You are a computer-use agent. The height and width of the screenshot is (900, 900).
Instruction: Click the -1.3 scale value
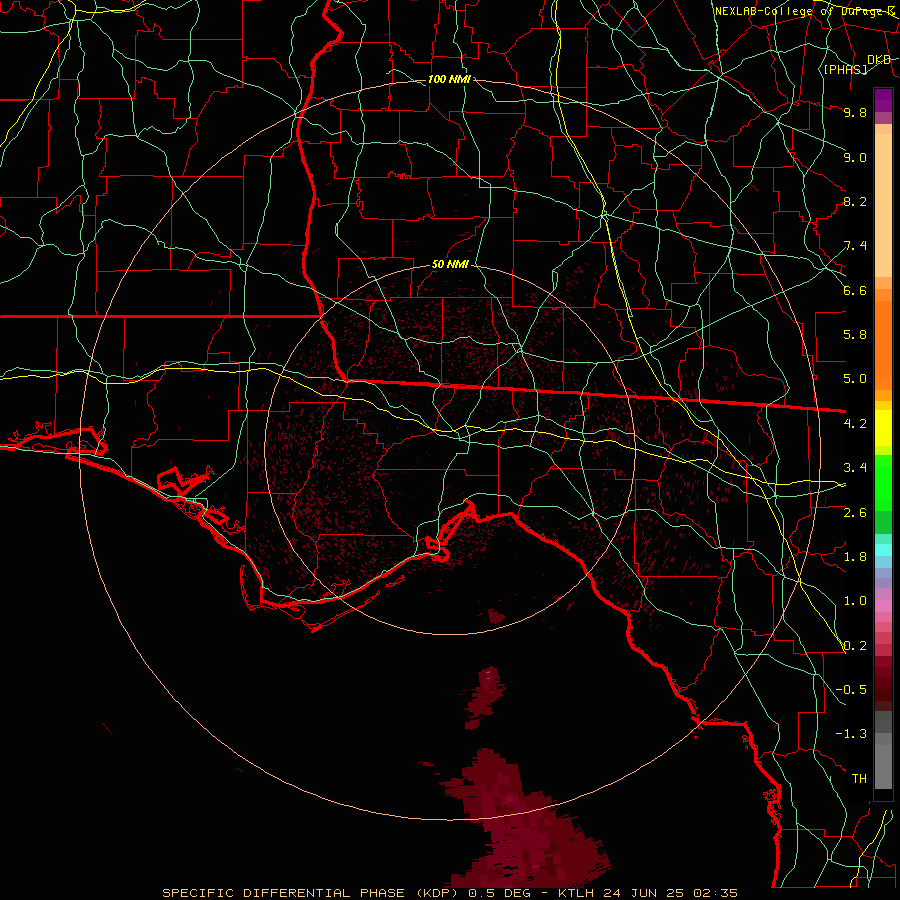[x=851, y=734]
